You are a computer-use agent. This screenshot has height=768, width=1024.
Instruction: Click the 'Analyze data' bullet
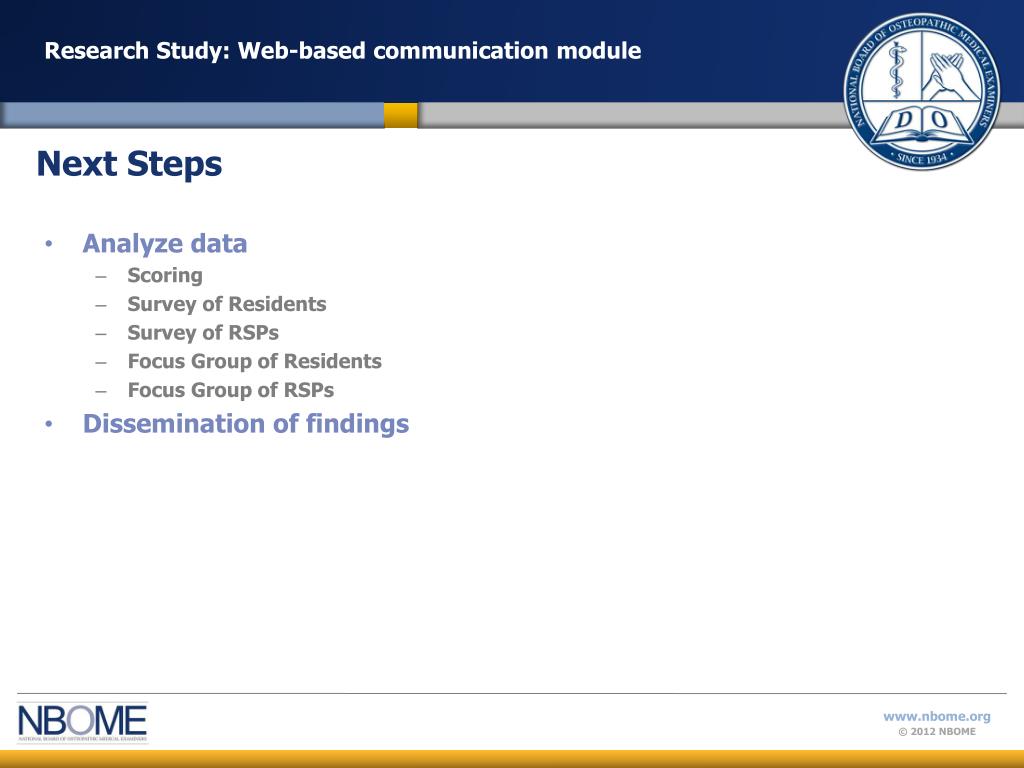pyautogui.click(x=165, y=244)
